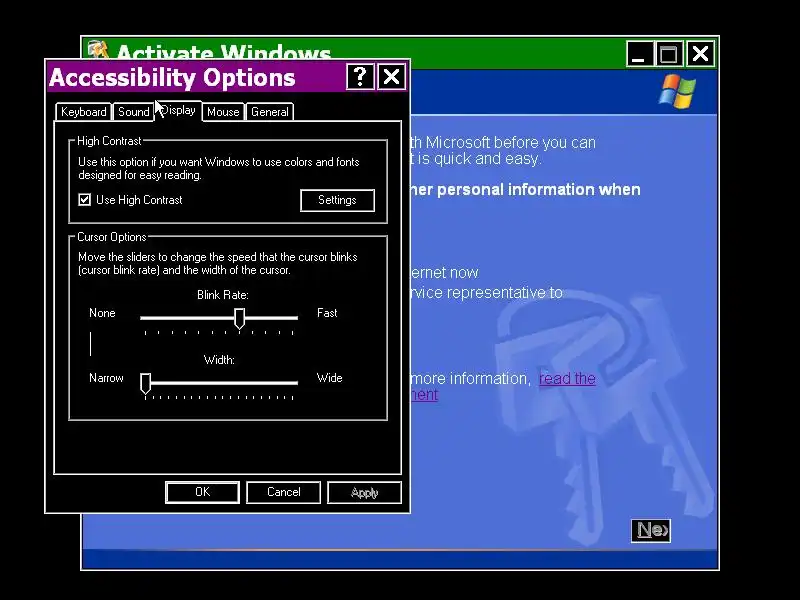Click the 'Fast' blink rate label

click(x=327, y=313)
